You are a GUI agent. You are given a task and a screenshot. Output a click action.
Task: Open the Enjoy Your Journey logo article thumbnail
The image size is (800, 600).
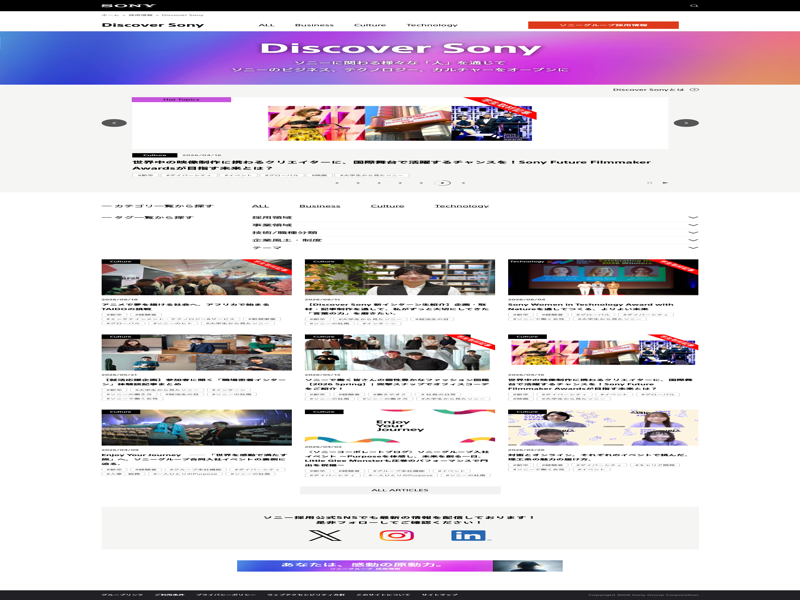coord(400,428)
